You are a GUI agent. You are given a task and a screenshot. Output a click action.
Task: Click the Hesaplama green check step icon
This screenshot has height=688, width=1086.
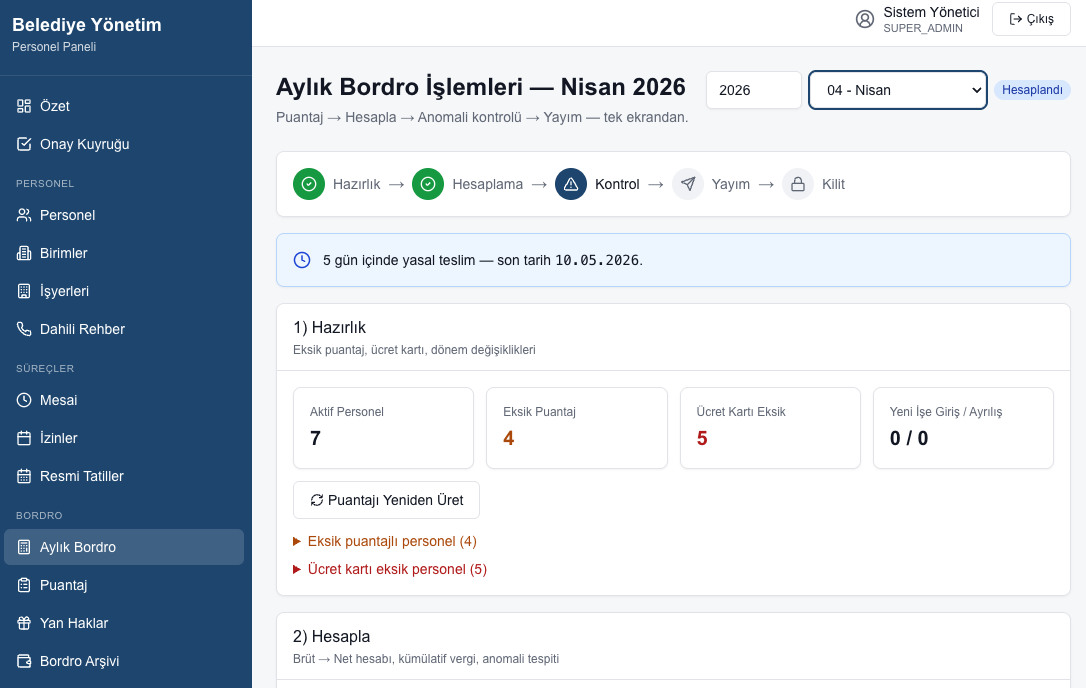pyautogui.click(x=428, y=184)
